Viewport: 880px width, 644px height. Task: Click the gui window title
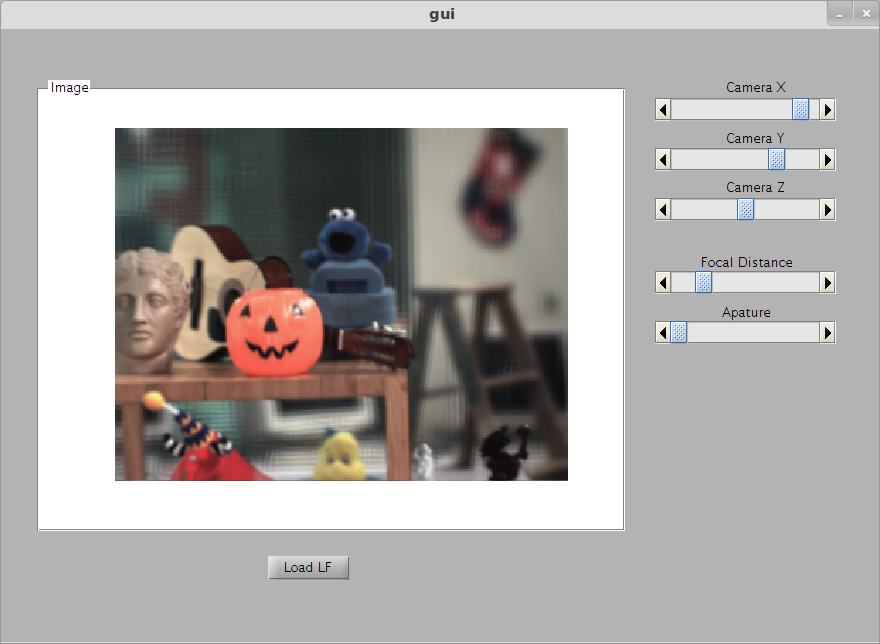click(442, 14)
